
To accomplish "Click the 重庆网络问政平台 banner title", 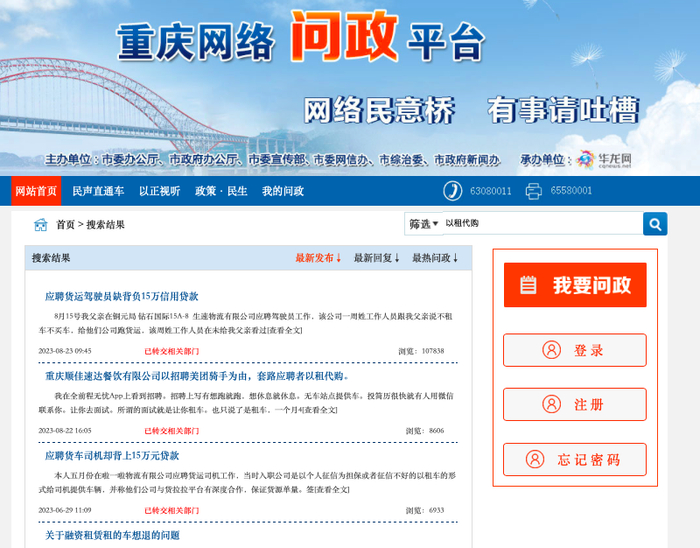I will 300,38.
